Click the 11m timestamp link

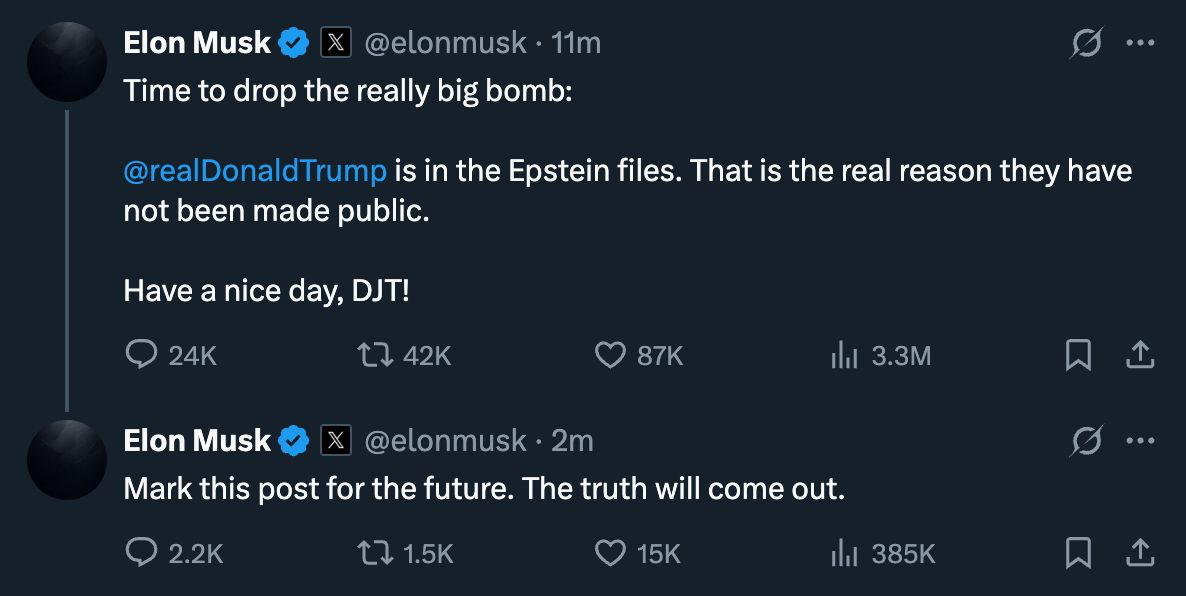(x=576, y=43)
